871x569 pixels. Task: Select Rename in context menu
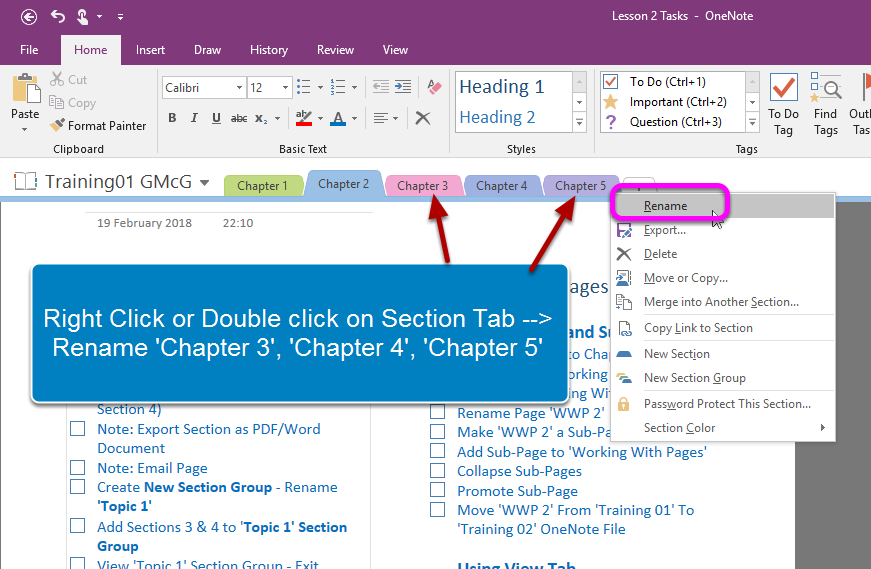click(x=723, y=206)
